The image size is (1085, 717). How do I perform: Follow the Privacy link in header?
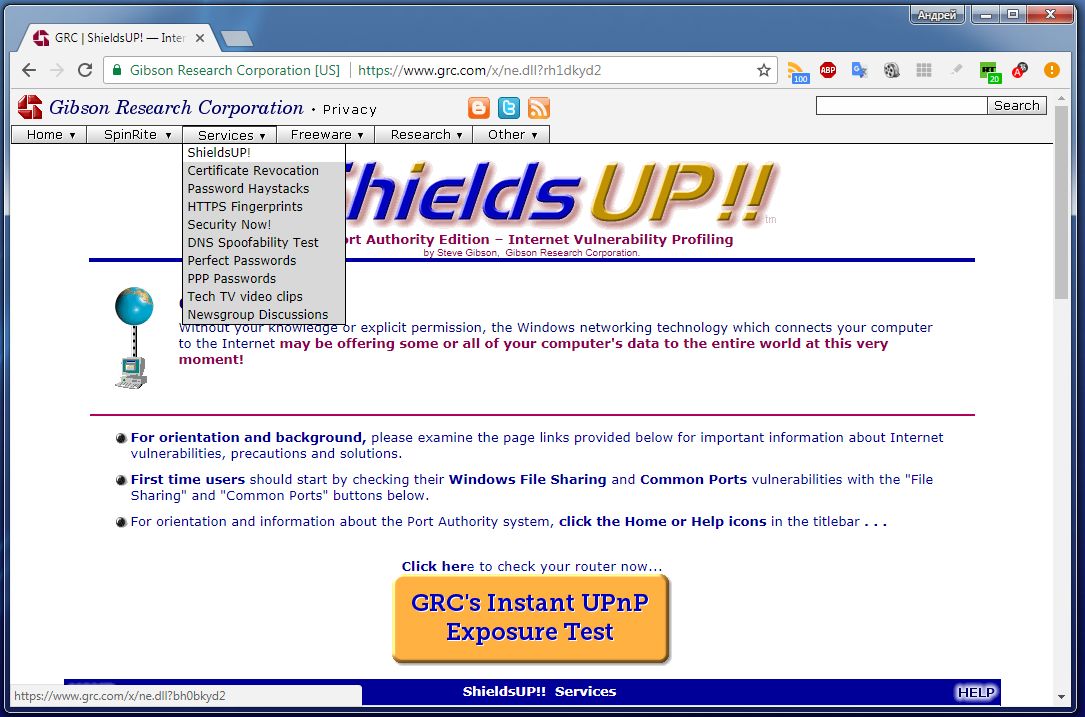coord(349,109)
